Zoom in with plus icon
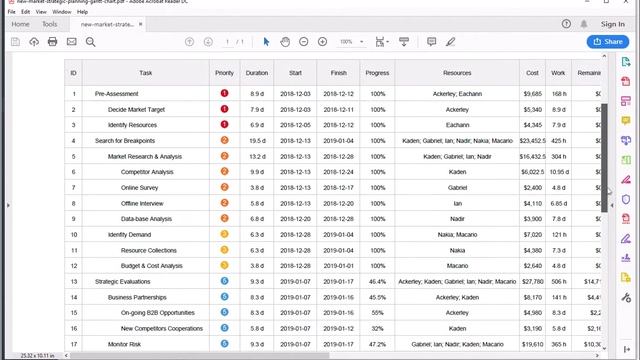The image size is (640, 360). [322, 42]
